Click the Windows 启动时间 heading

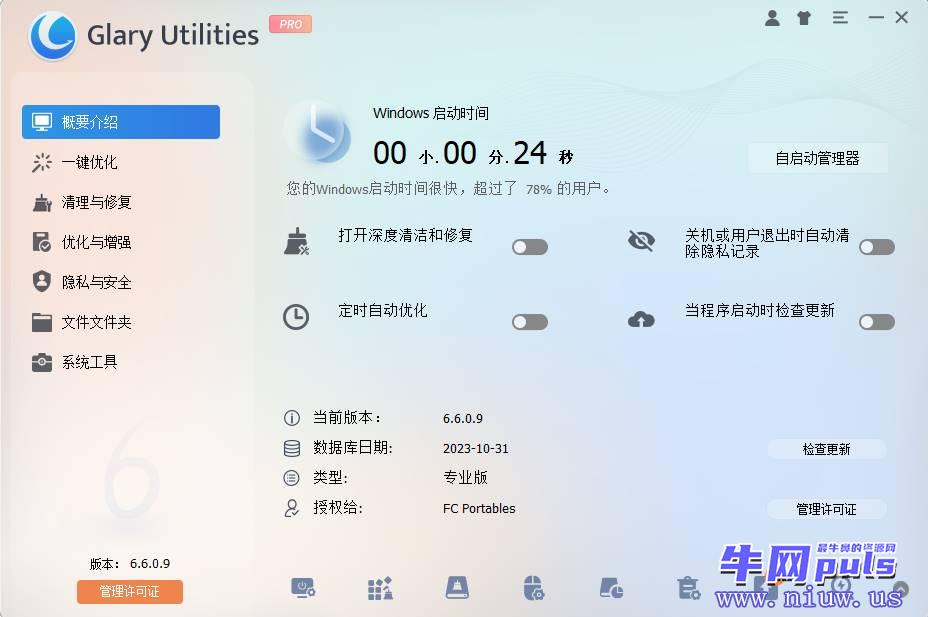point(431,113)
